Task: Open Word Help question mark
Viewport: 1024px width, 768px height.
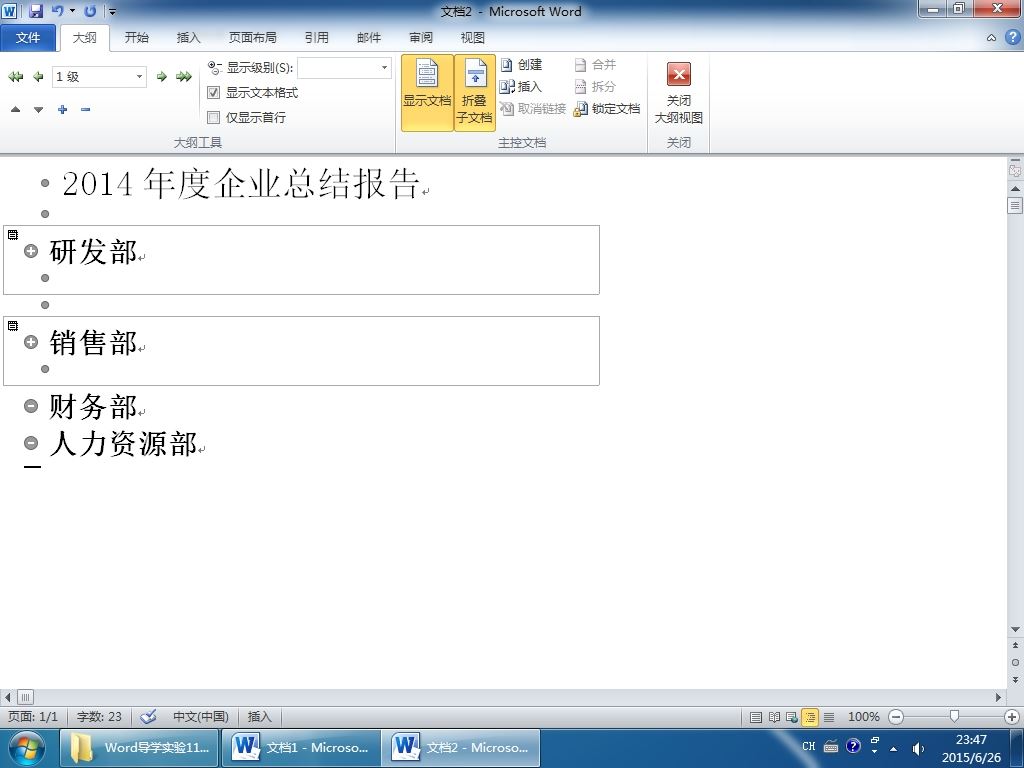Action: coord(1012,38)
